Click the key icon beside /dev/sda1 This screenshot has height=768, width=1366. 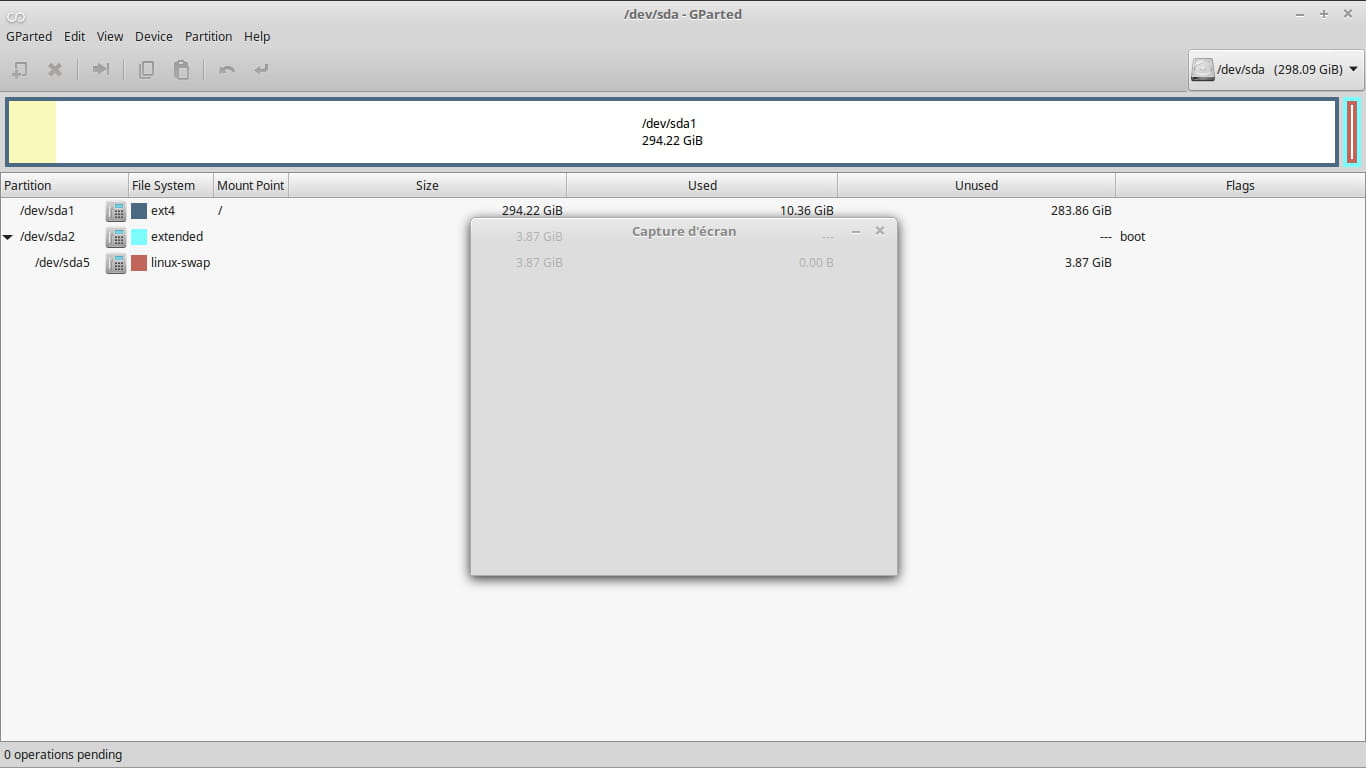coord(116,211)
